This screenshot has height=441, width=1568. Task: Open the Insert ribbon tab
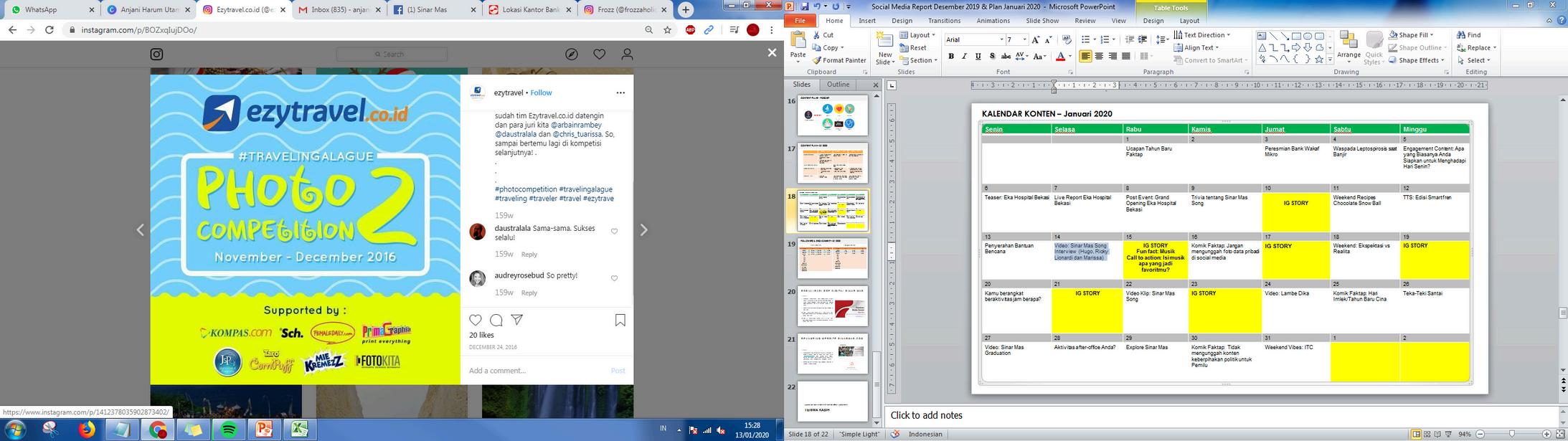(x=867, y=21)
